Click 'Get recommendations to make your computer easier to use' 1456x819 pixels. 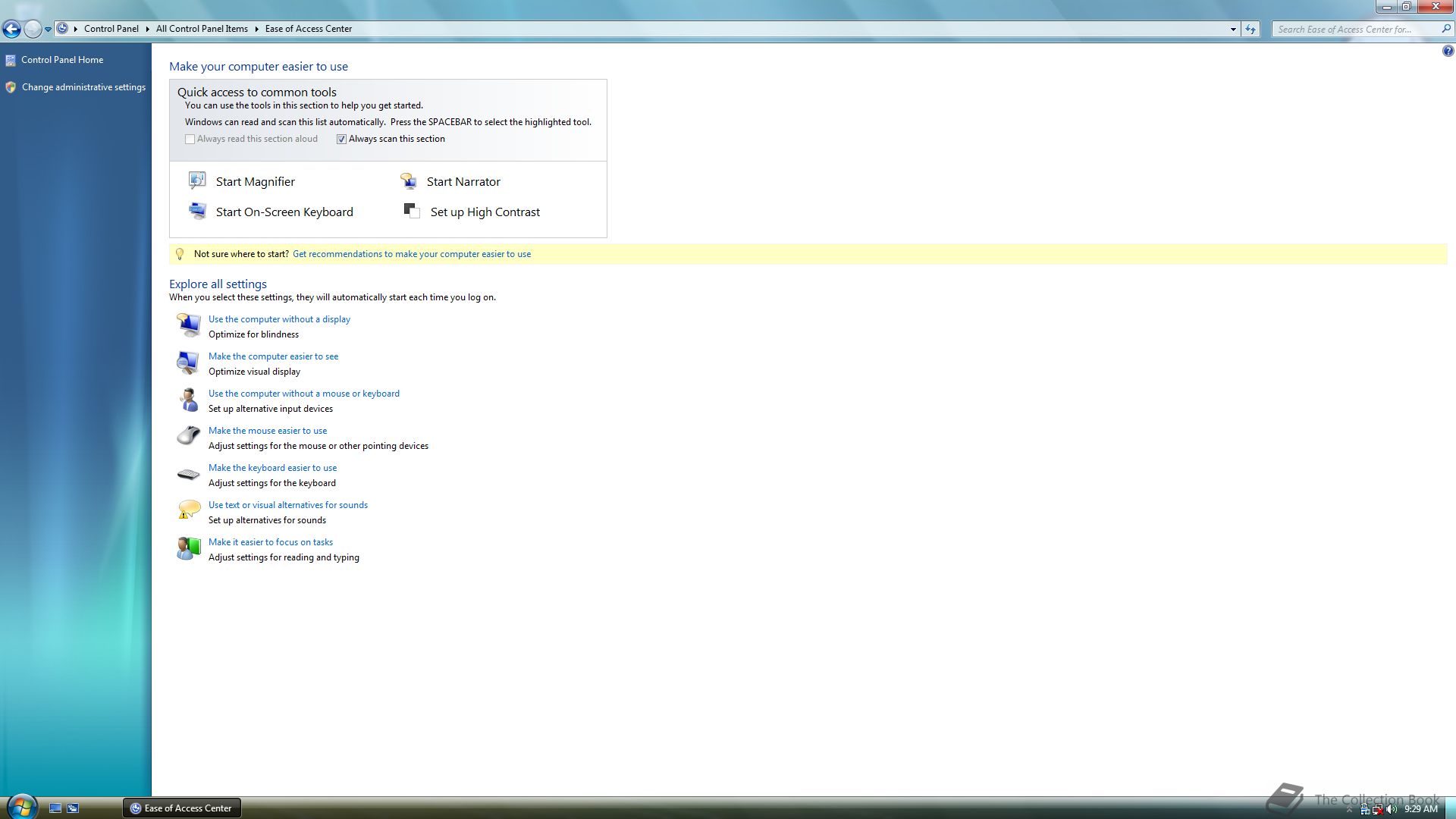(412, 254)
